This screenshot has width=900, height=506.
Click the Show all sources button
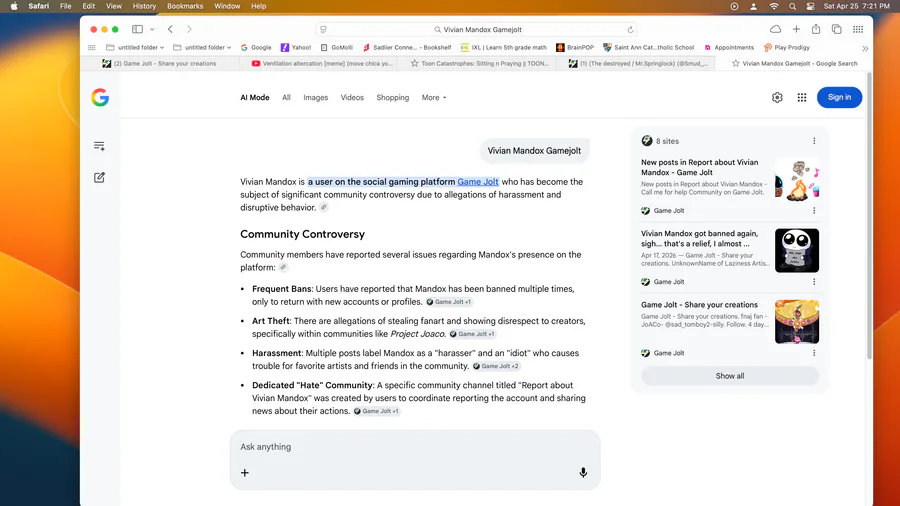(x=729, y=376)
